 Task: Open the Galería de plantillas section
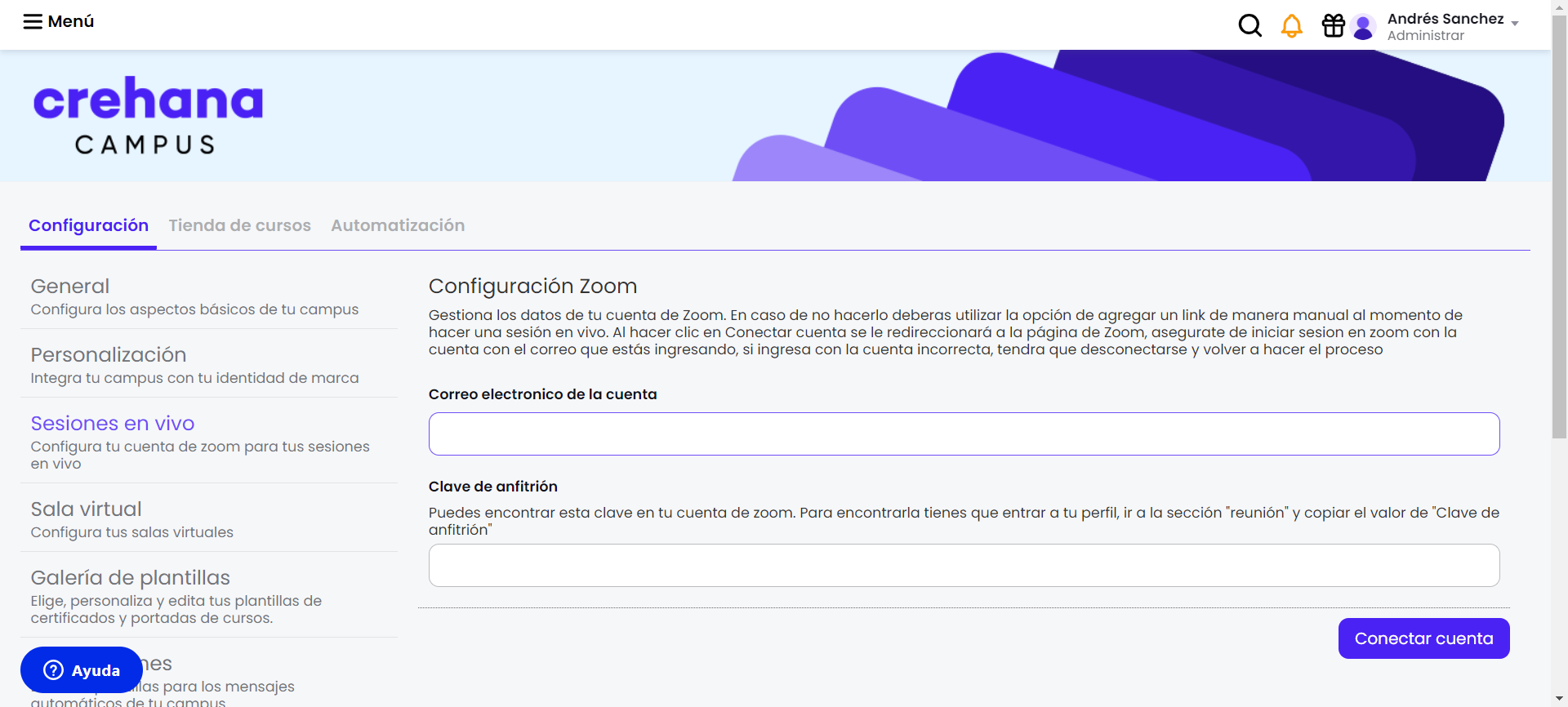click(209, 597)
